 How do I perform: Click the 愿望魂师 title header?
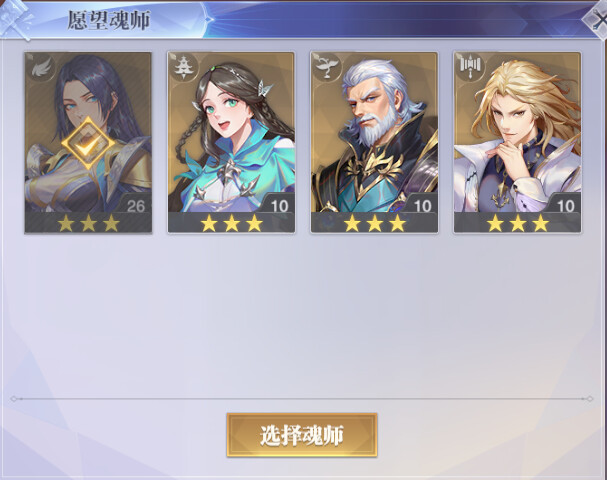pos(109,20)
